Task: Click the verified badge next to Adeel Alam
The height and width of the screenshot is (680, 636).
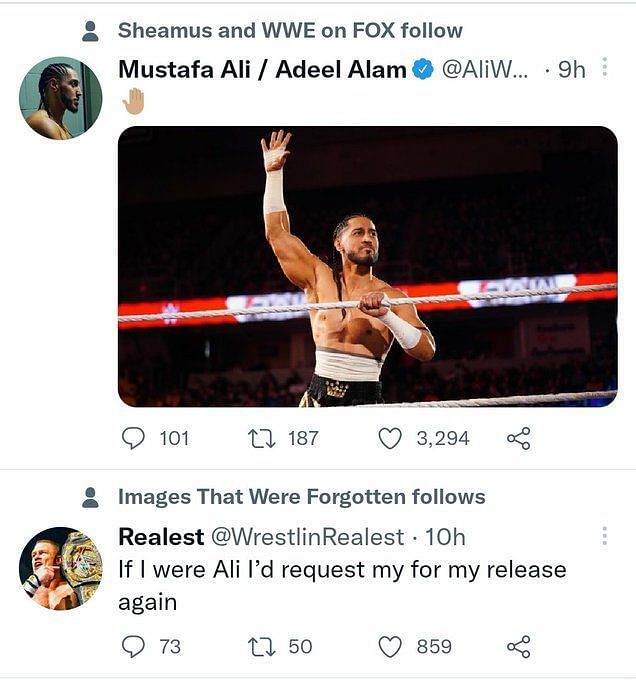Action: pyautogui.click(x=423, y=69)
